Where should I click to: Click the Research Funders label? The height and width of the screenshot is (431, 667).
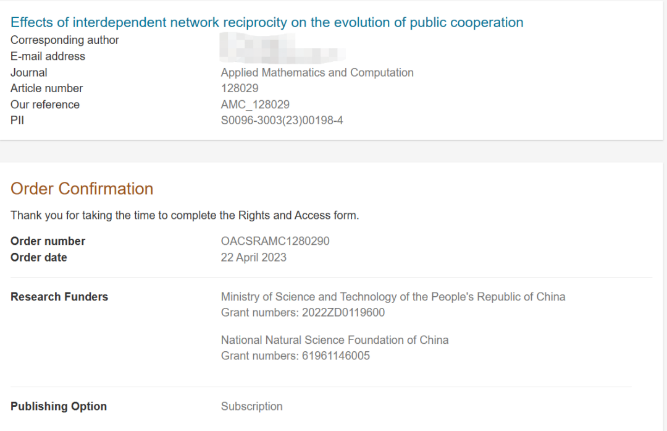pyautogui.click(x=59, y=297)
